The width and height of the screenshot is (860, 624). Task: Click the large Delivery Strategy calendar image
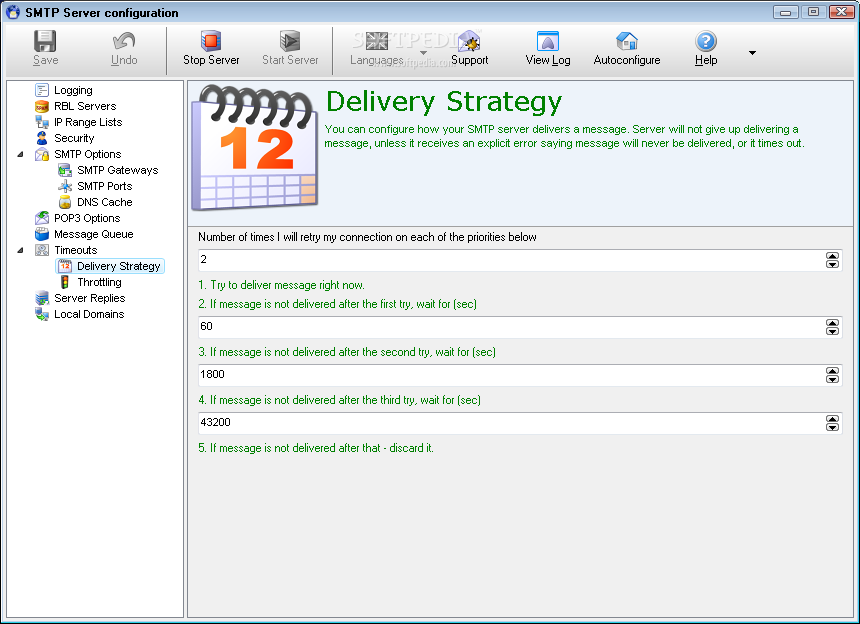[x=254, y=148]
